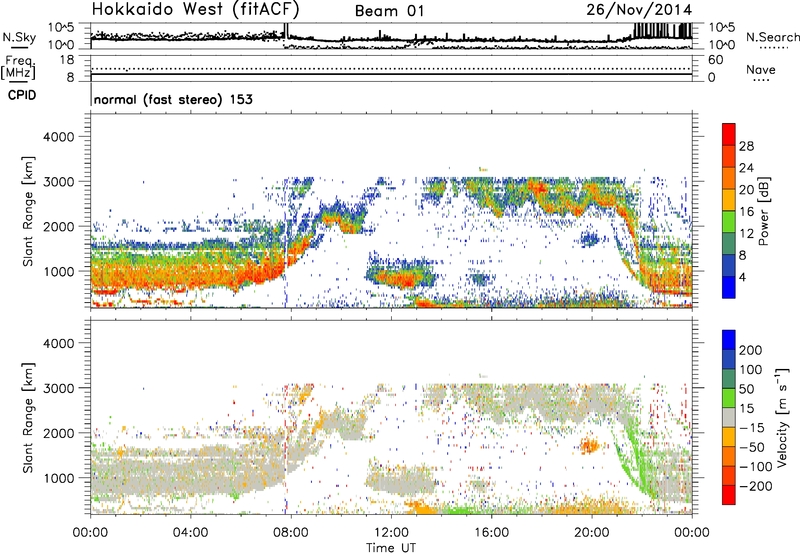
Task: Click the right axis value '60' in frequency panel
Action: 715,60
